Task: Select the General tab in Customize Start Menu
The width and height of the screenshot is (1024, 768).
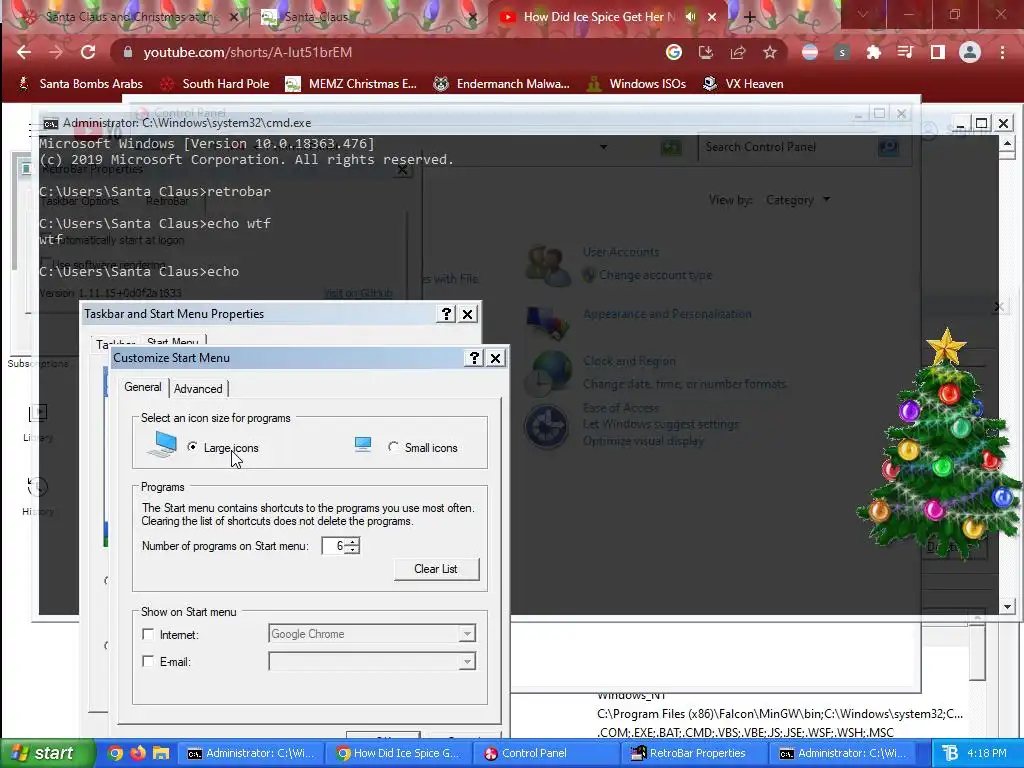Action: (142, 387)
